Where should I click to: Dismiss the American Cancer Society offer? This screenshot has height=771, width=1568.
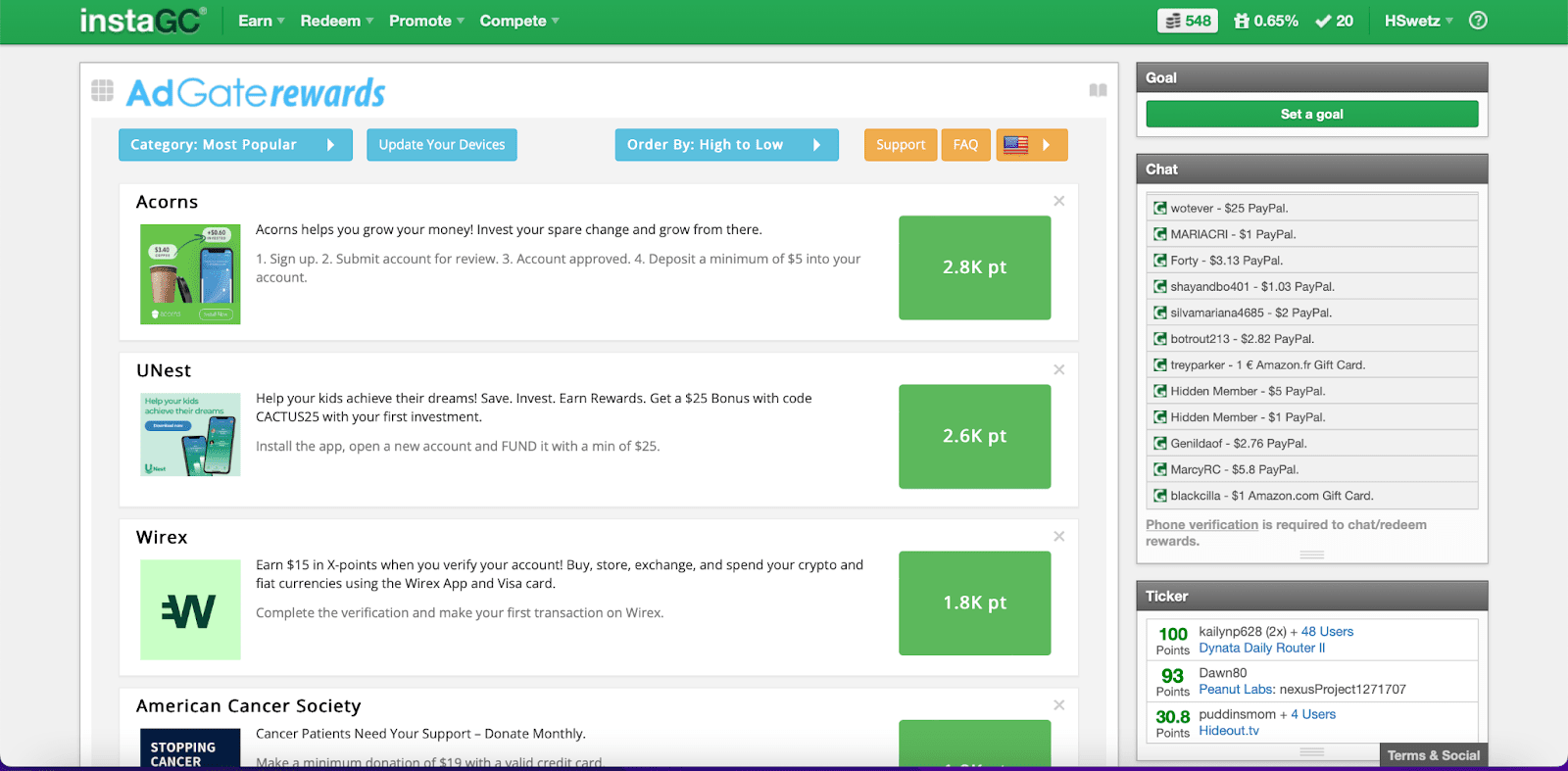point(1059,704)
